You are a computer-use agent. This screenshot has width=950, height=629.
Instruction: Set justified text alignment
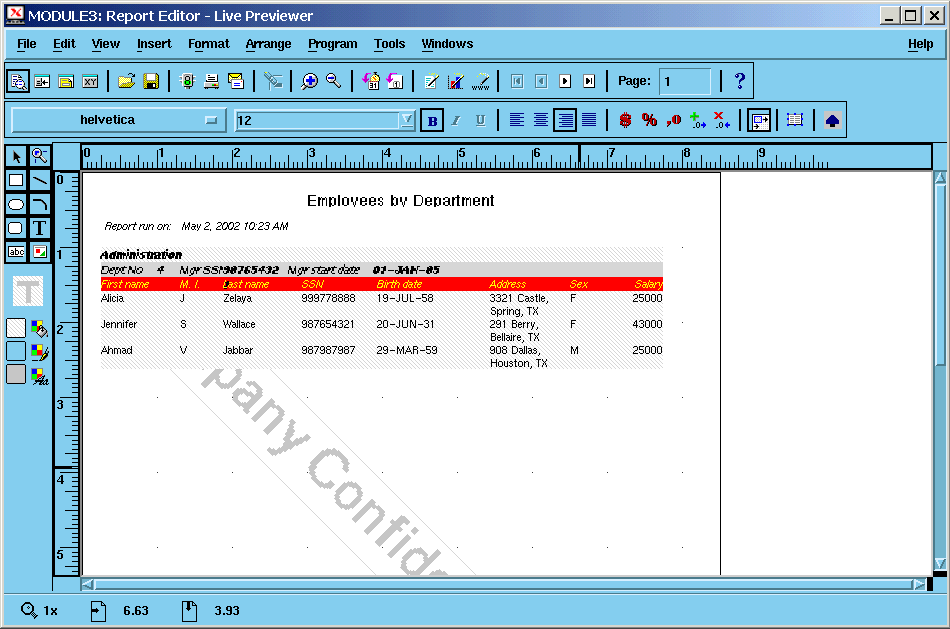tap(589, 120)
